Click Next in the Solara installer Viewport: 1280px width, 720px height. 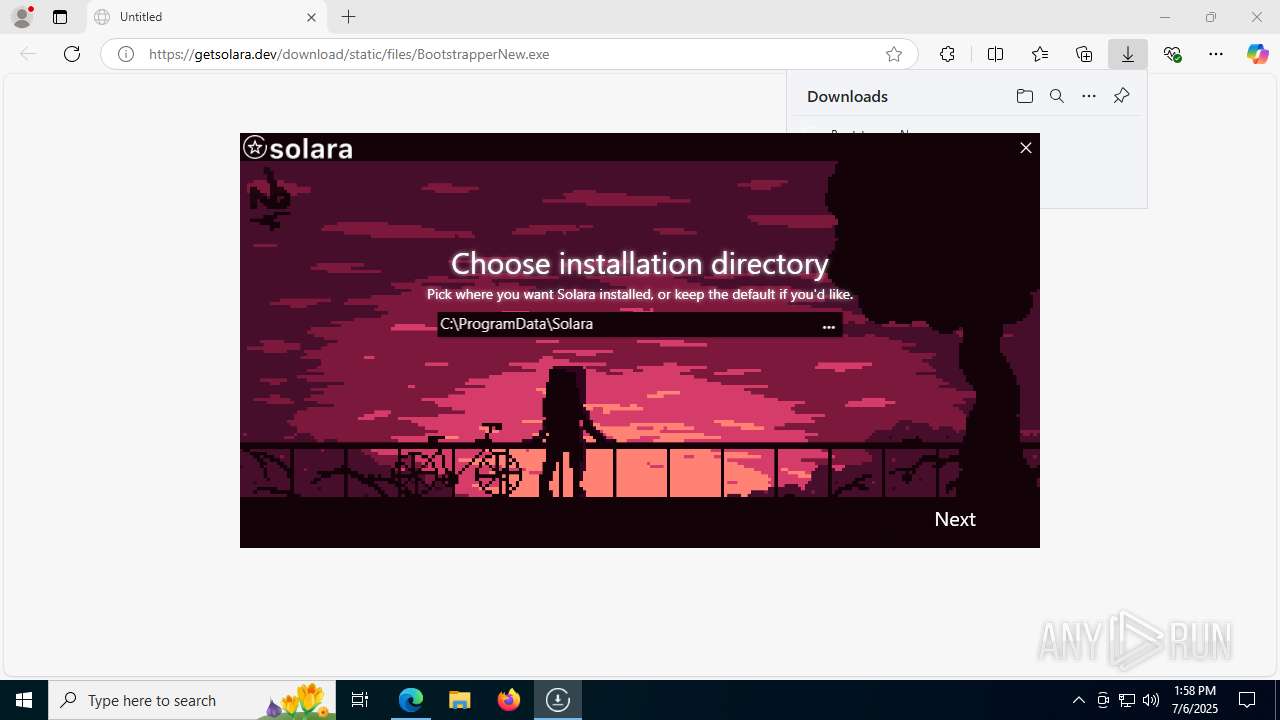954,519
